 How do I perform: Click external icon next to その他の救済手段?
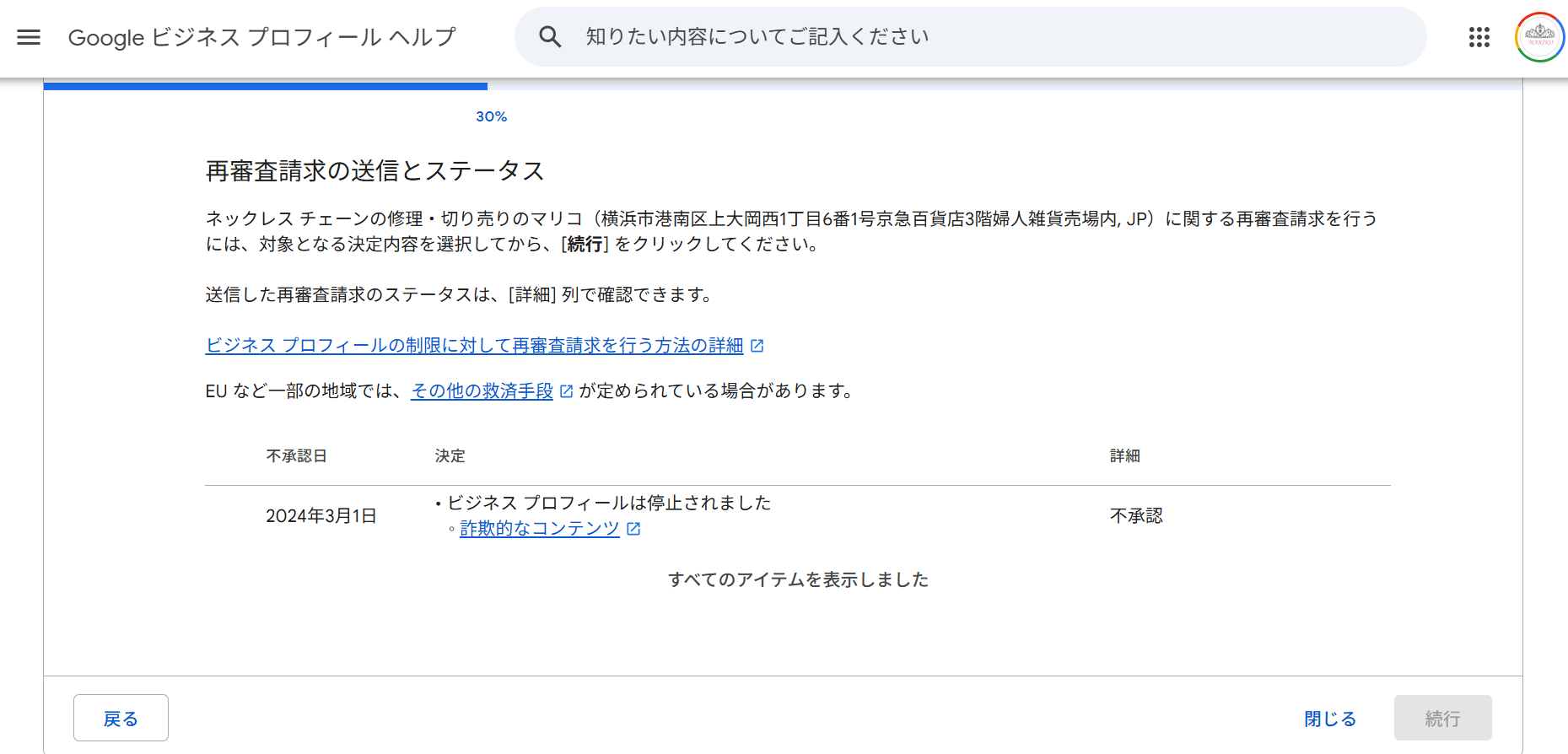click(567, 391)
